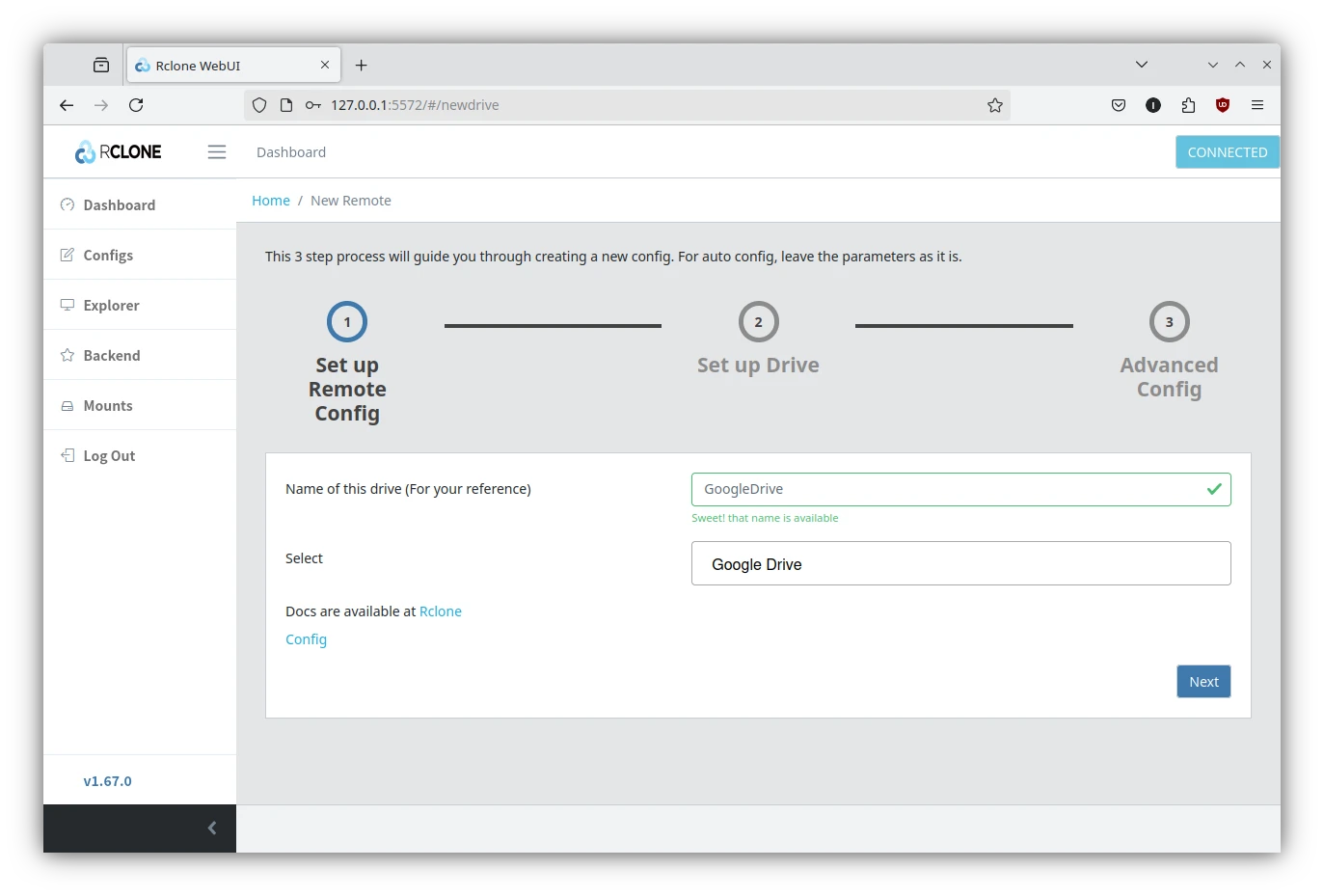
Task: Click the Home breadcrumb link
Action: coord(271,201)
